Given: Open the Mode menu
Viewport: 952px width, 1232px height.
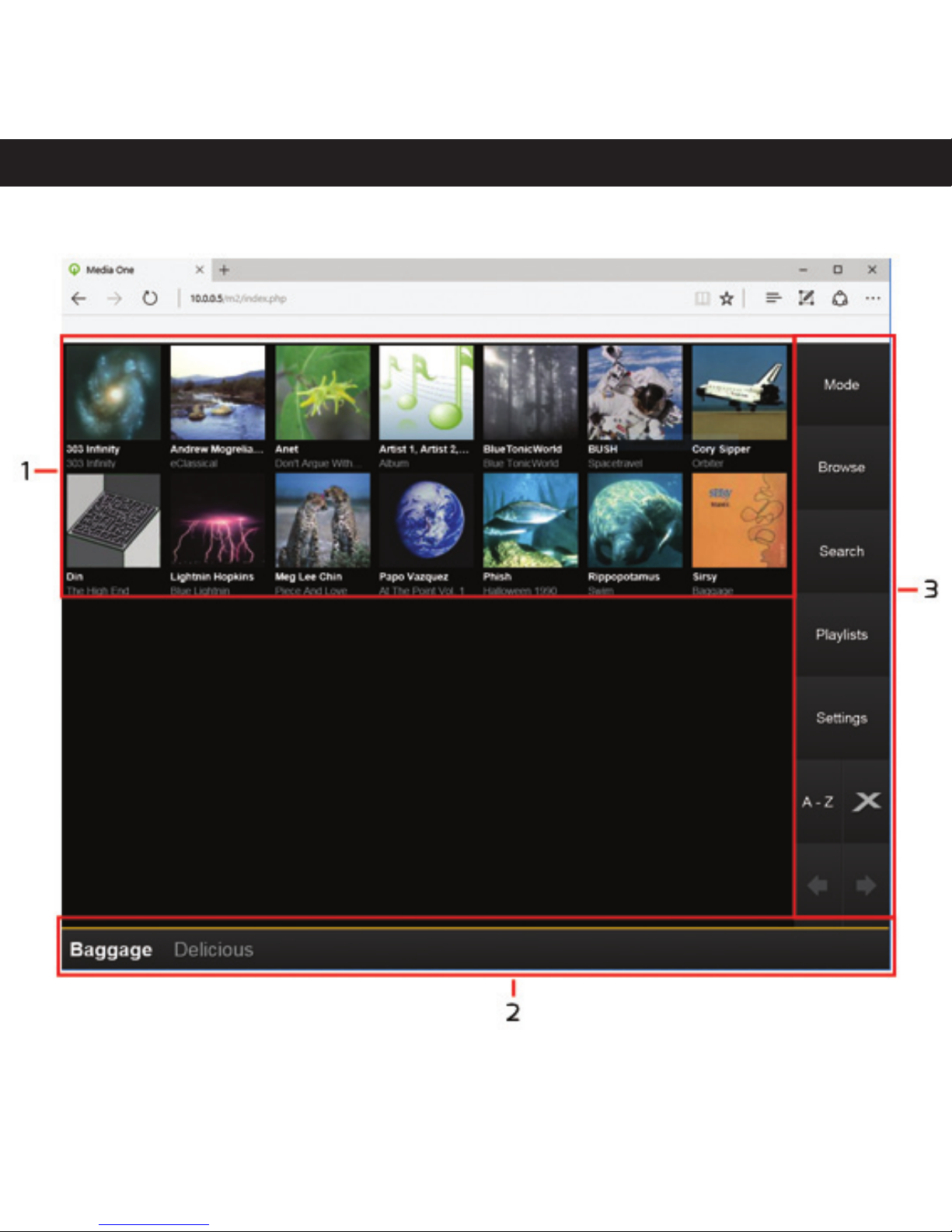Looking at the screenshot, I should (842, 385).
